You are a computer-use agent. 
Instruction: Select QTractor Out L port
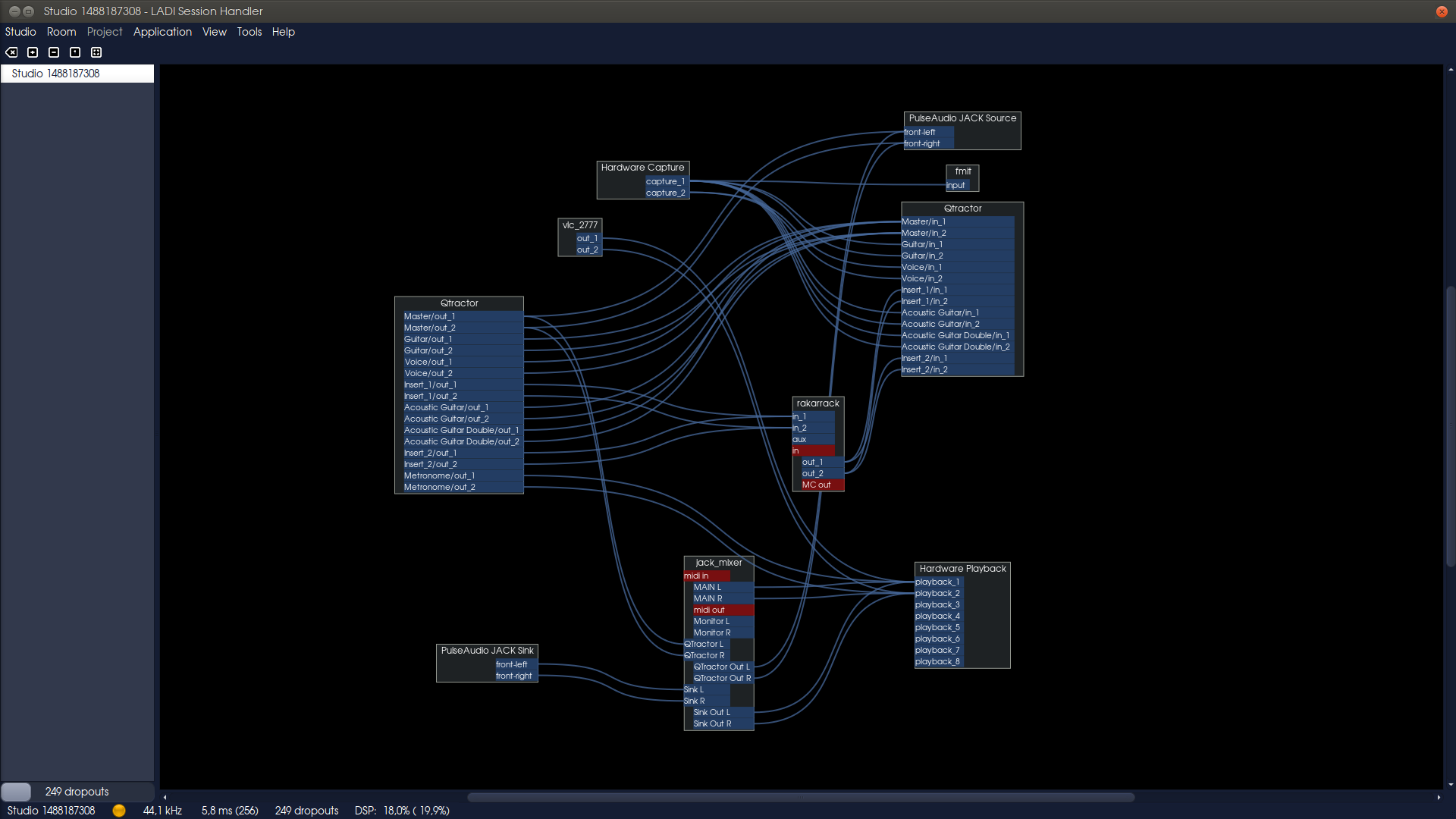click(x=723, y=667)
